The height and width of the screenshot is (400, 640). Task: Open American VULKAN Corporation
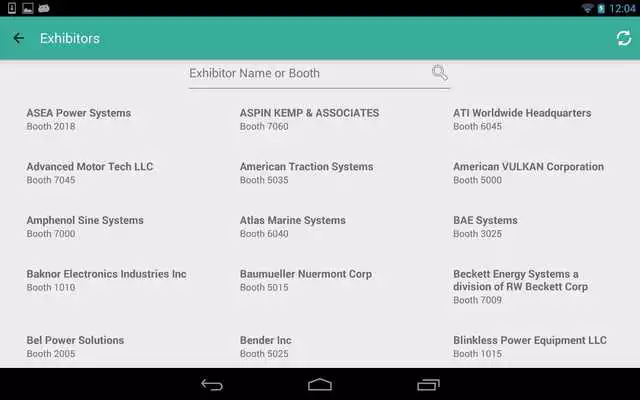(x=529, y=173)
